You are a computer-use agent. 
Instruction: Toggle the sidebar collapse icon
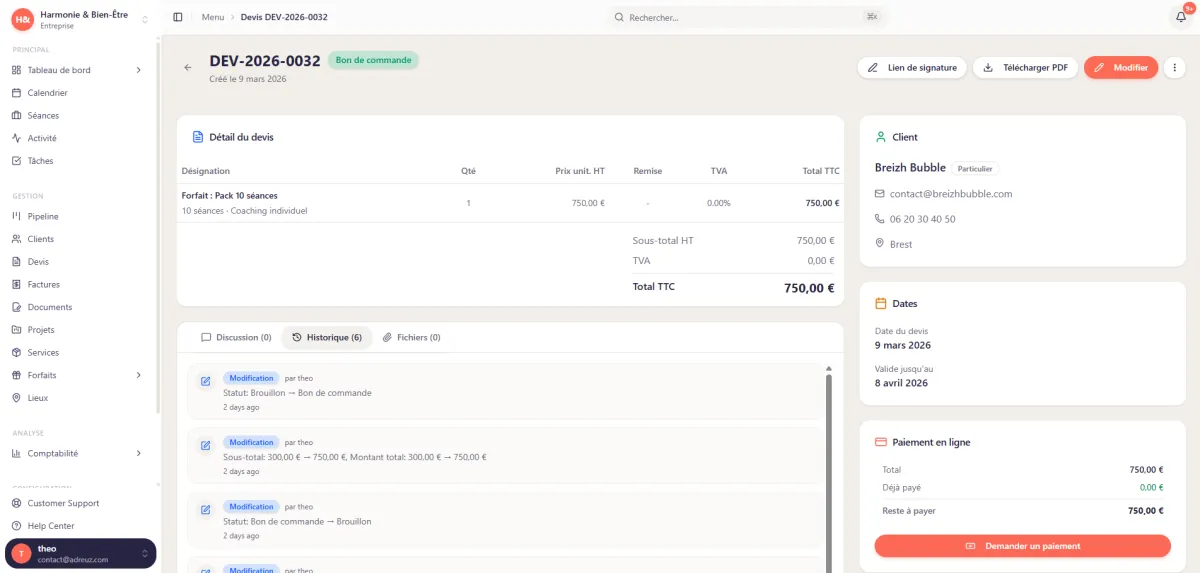pos(178,17)
